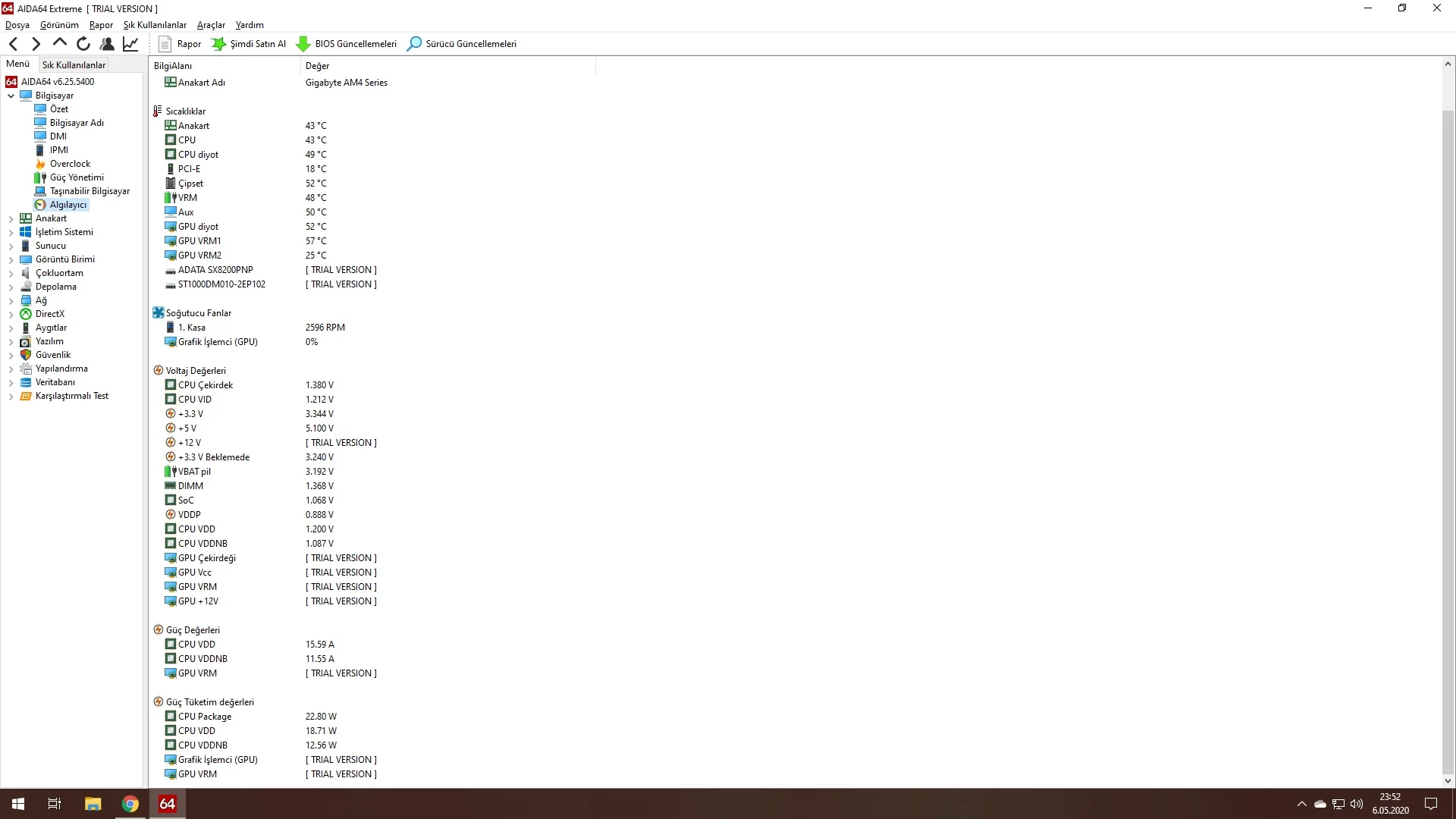Click Şimdi Satın Al buy button
The image size is (1456, 819).
point(249,44)
